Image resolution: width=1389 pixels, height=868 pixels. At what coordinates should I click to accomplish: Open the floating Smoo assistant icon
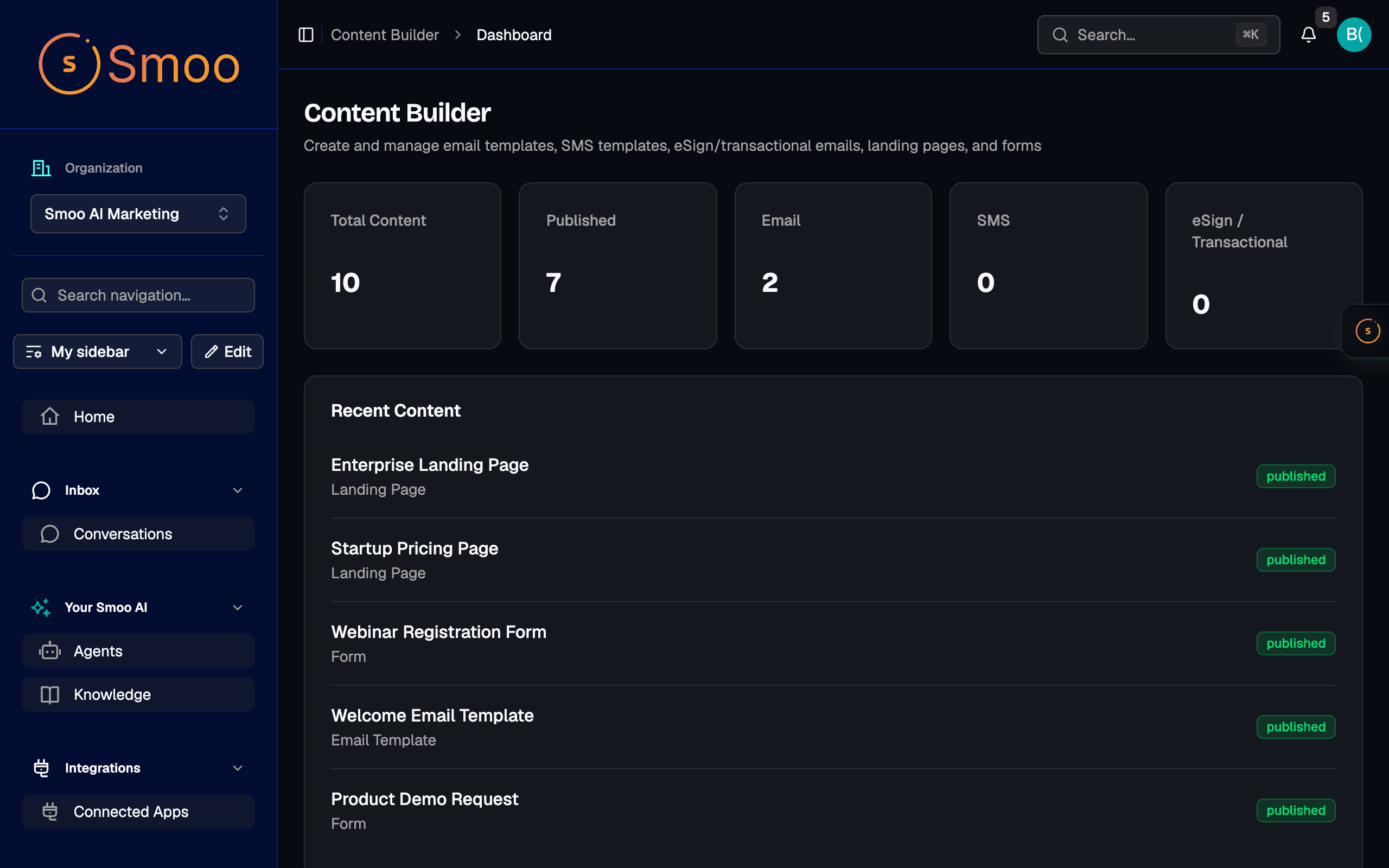(1368, 331)
